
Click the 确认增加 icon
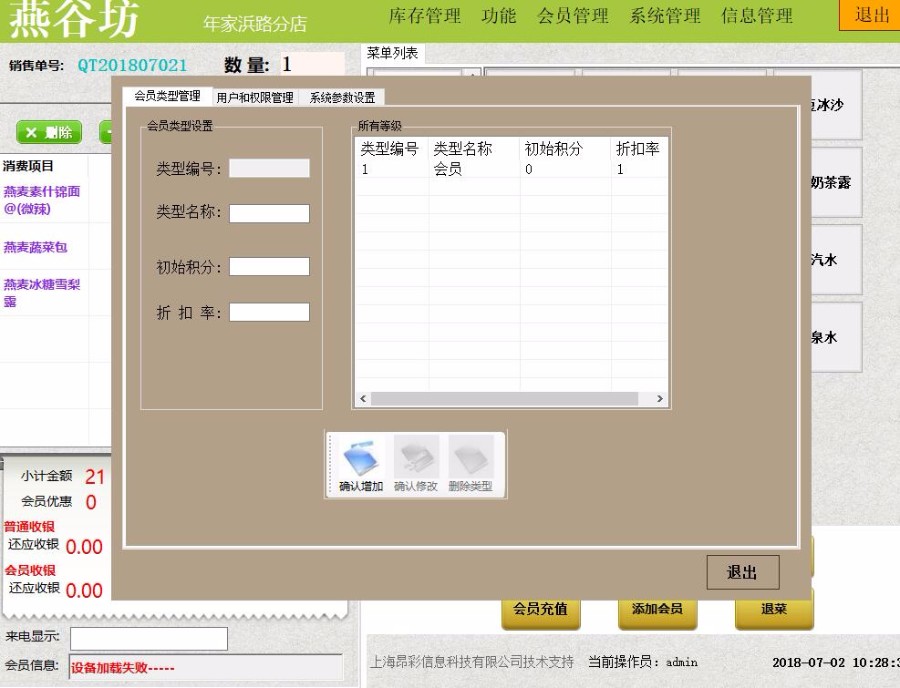click(x=360, y=464)
